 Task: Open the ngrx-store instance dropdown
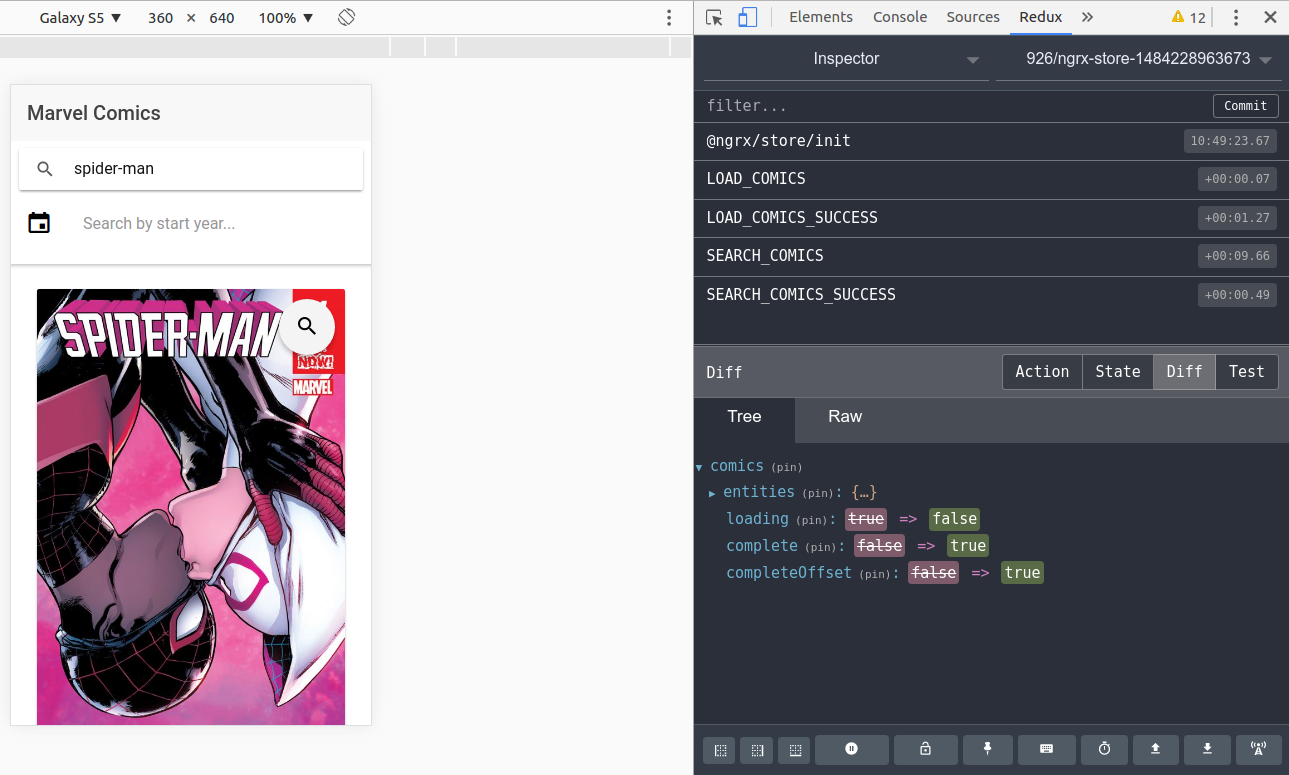(x=1138, y=59)
